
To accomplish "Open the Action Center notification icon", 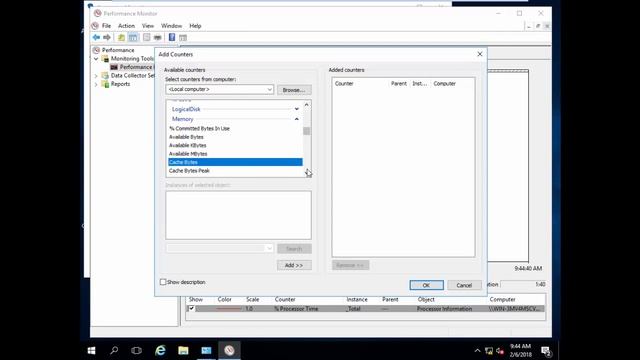I will pyautogui.click(x=546, y=351).
